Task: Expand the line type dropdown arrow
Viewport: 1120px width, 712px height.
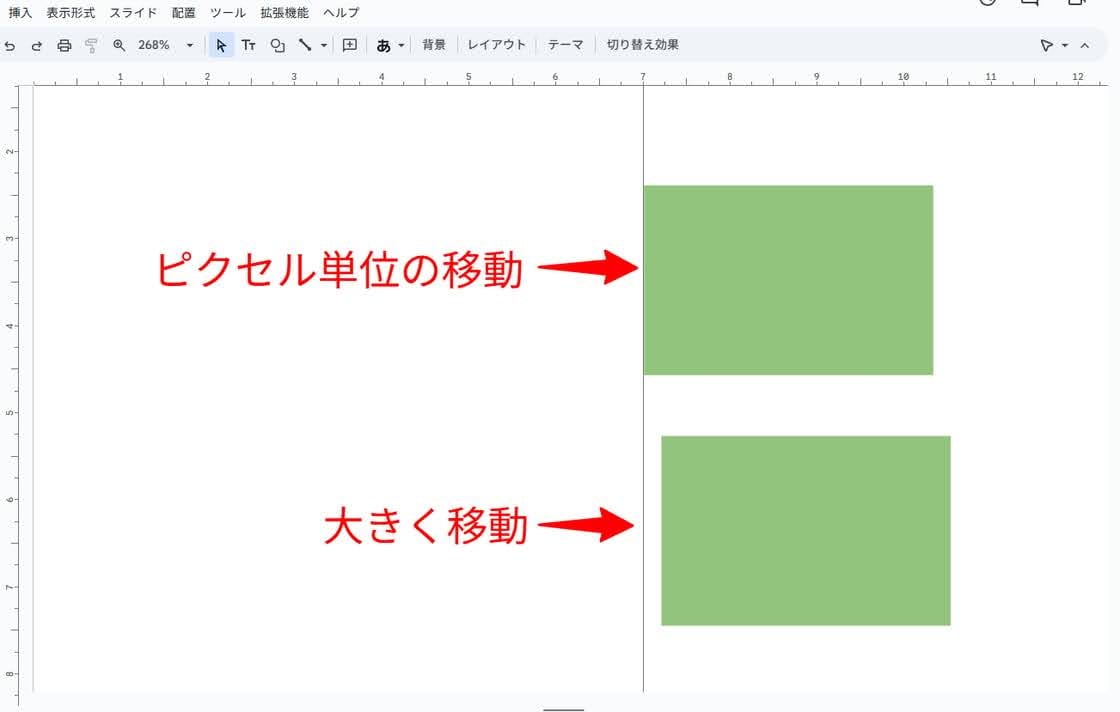Action: pyautogui.click(x=324, y=45)
